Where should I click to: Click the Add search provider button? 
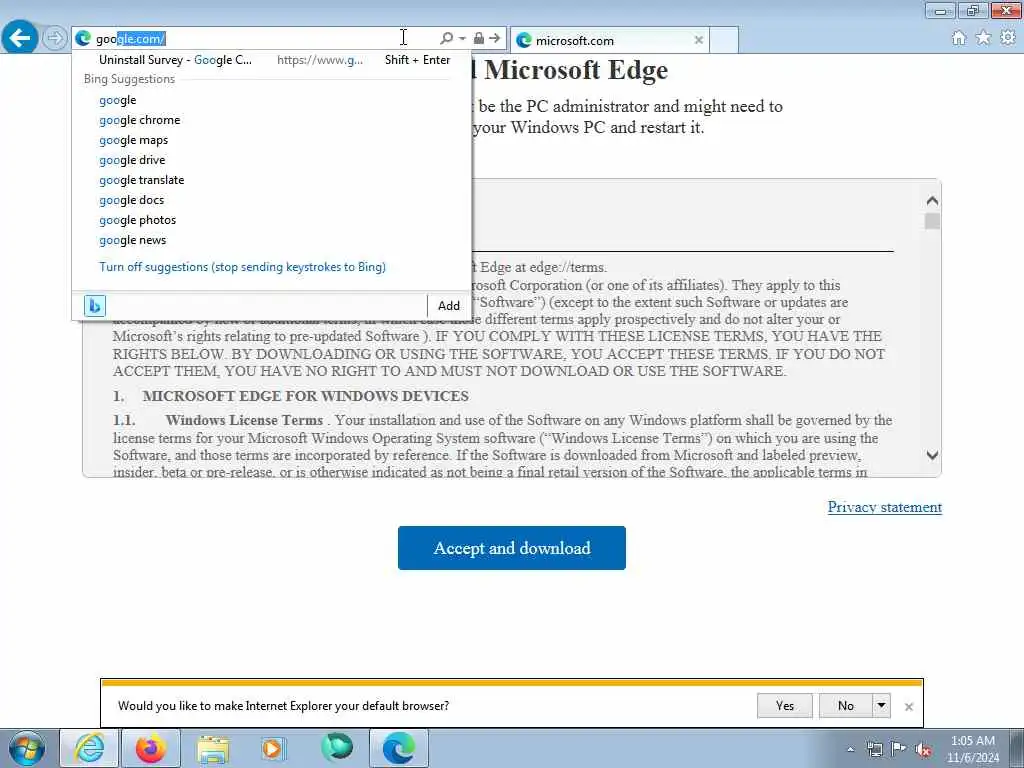tap(449, 306)
